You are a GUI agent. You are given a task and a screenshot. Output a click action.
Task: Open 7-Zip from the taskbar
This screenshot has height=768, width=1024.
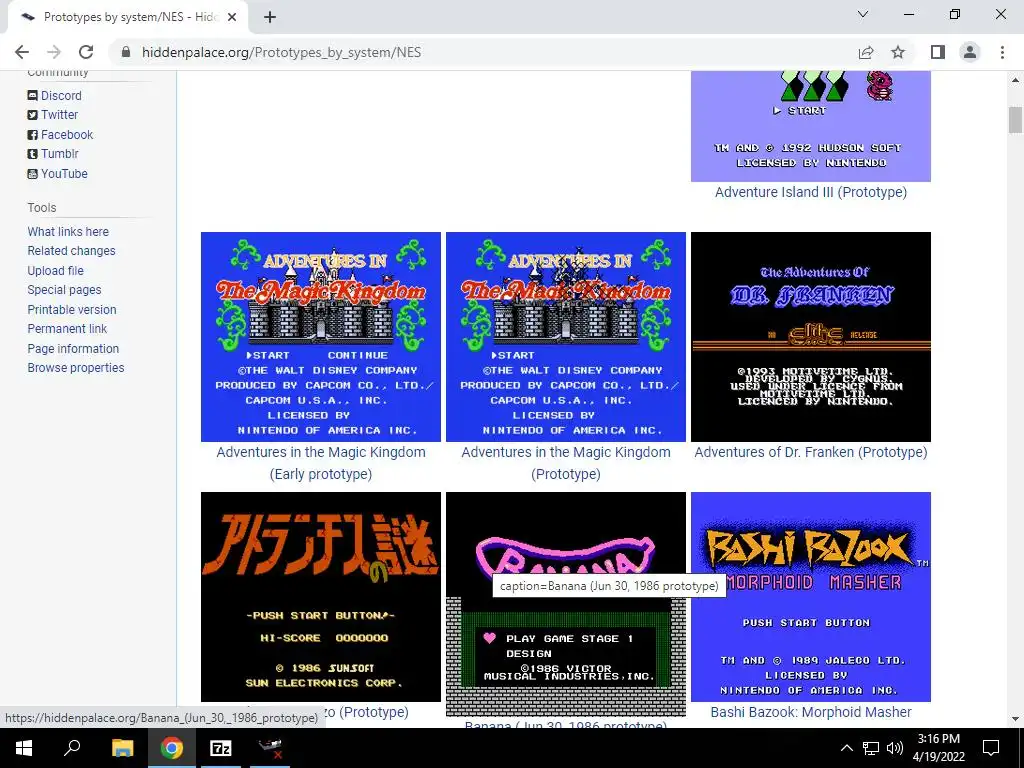click(x=220, y=748)
